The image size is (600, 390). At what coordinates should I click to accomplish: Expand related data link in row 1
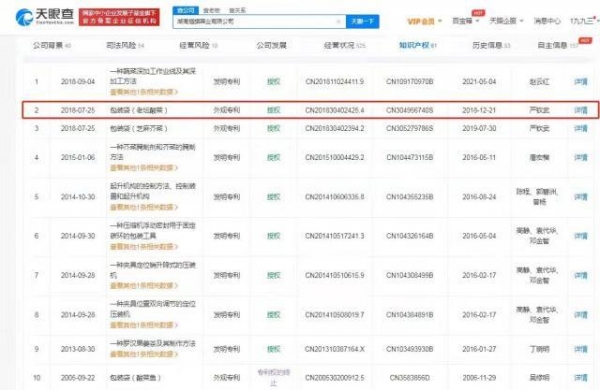tap(144, 92)
